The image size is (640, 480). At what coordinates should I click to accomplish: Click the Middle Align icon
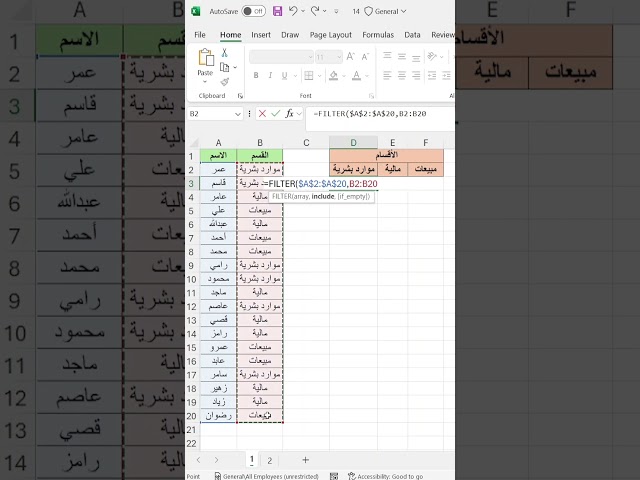click(402, 56)
